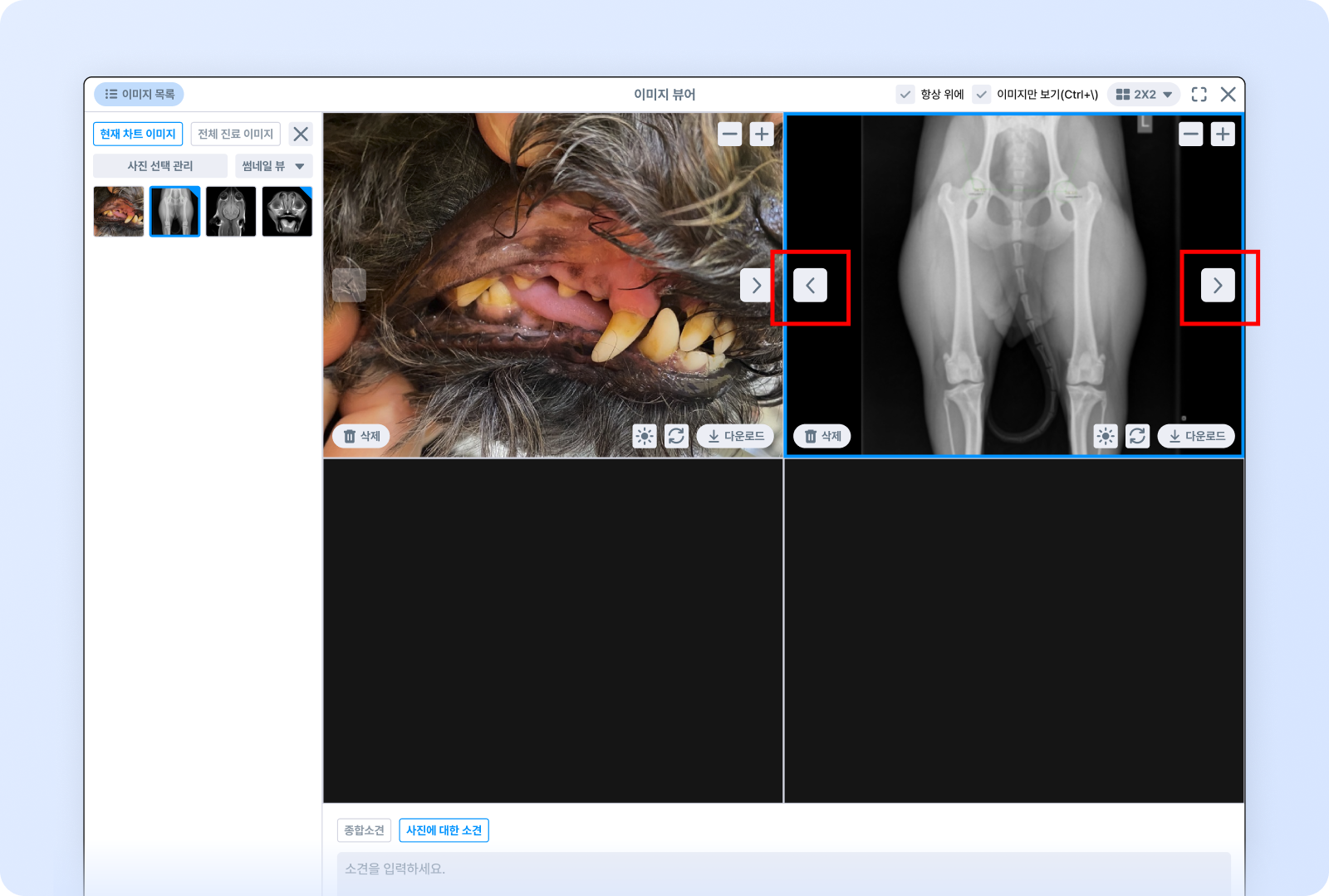Adjust brightness of the X-ray image

[1106, 436]
